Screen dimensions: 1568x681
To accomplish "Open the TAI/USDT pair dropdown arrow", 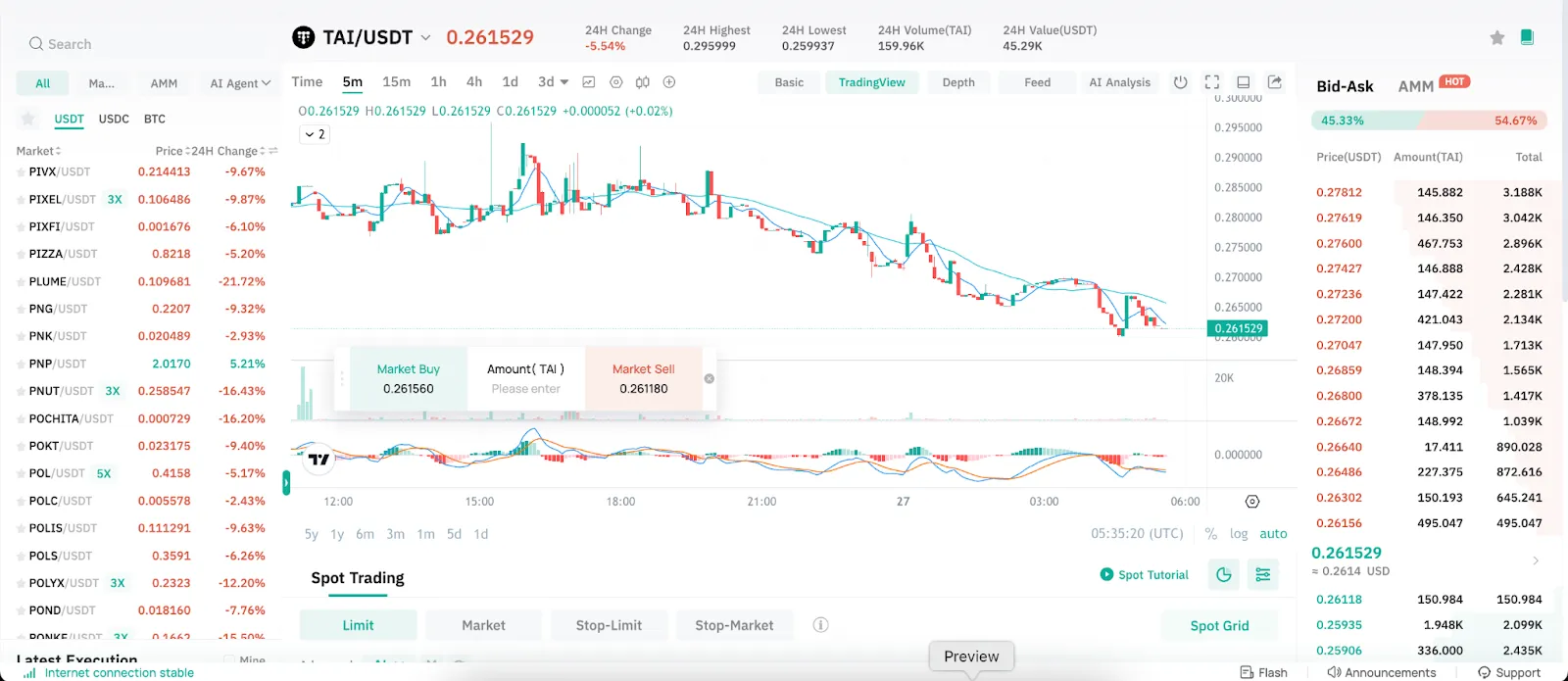I will point(425,38).
